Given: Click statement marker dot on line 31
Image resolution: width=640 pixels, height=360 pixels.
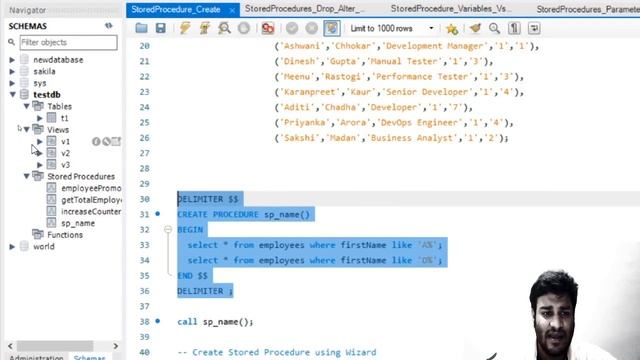Looking at the screenshot, I should coord(158,214).
